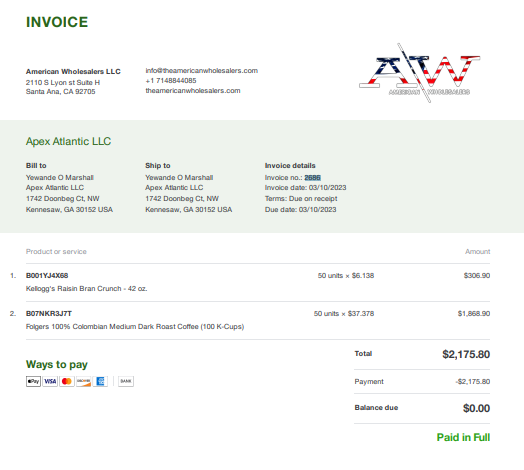The height and width of the screenshot is (470, 524).
Task: Click Yewande O Marshall under Ship to
Action: [x=179, y=178]
